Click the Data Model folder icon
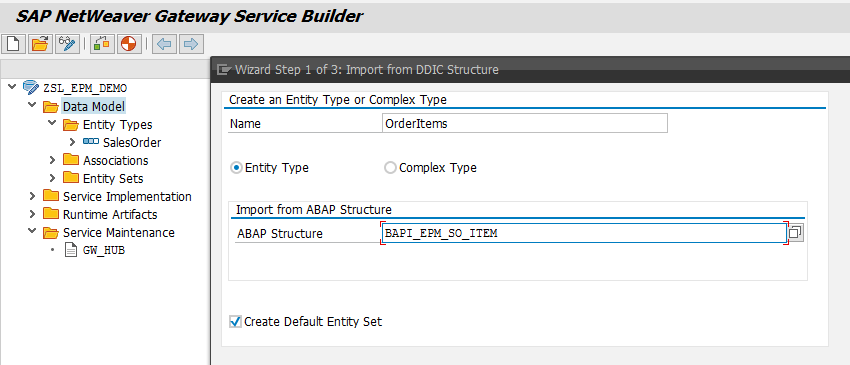The image size is (850, 365). (x=51, y=106)
